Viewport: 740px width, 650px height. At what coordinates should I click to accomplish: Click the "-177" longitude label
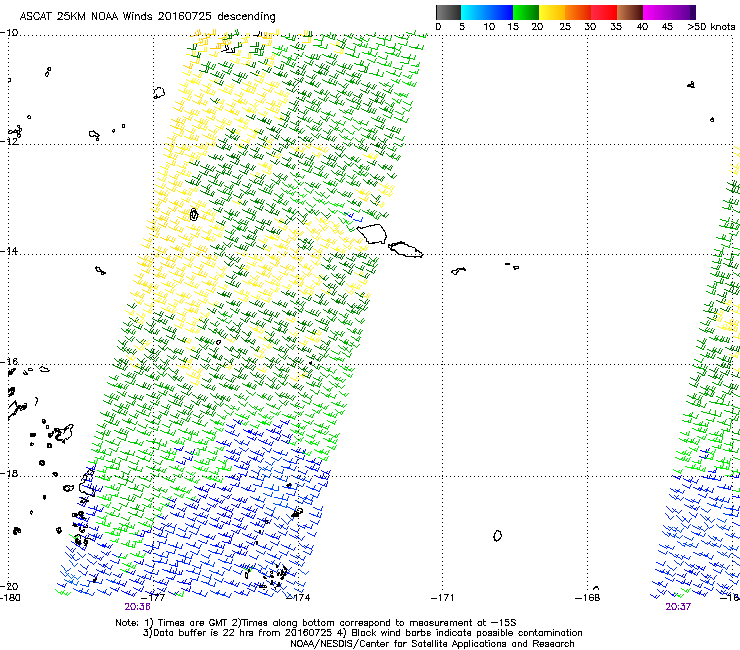coord(154,597)
